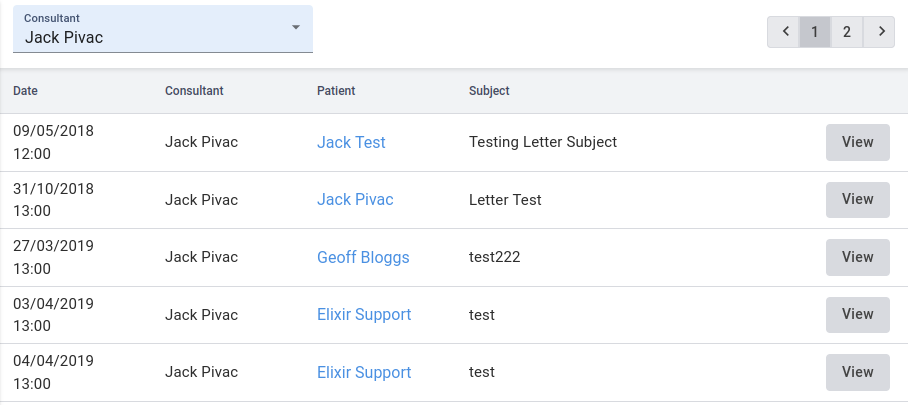Go to next page with right chevron
The image size is (908, 405).
tap(880, 31)
